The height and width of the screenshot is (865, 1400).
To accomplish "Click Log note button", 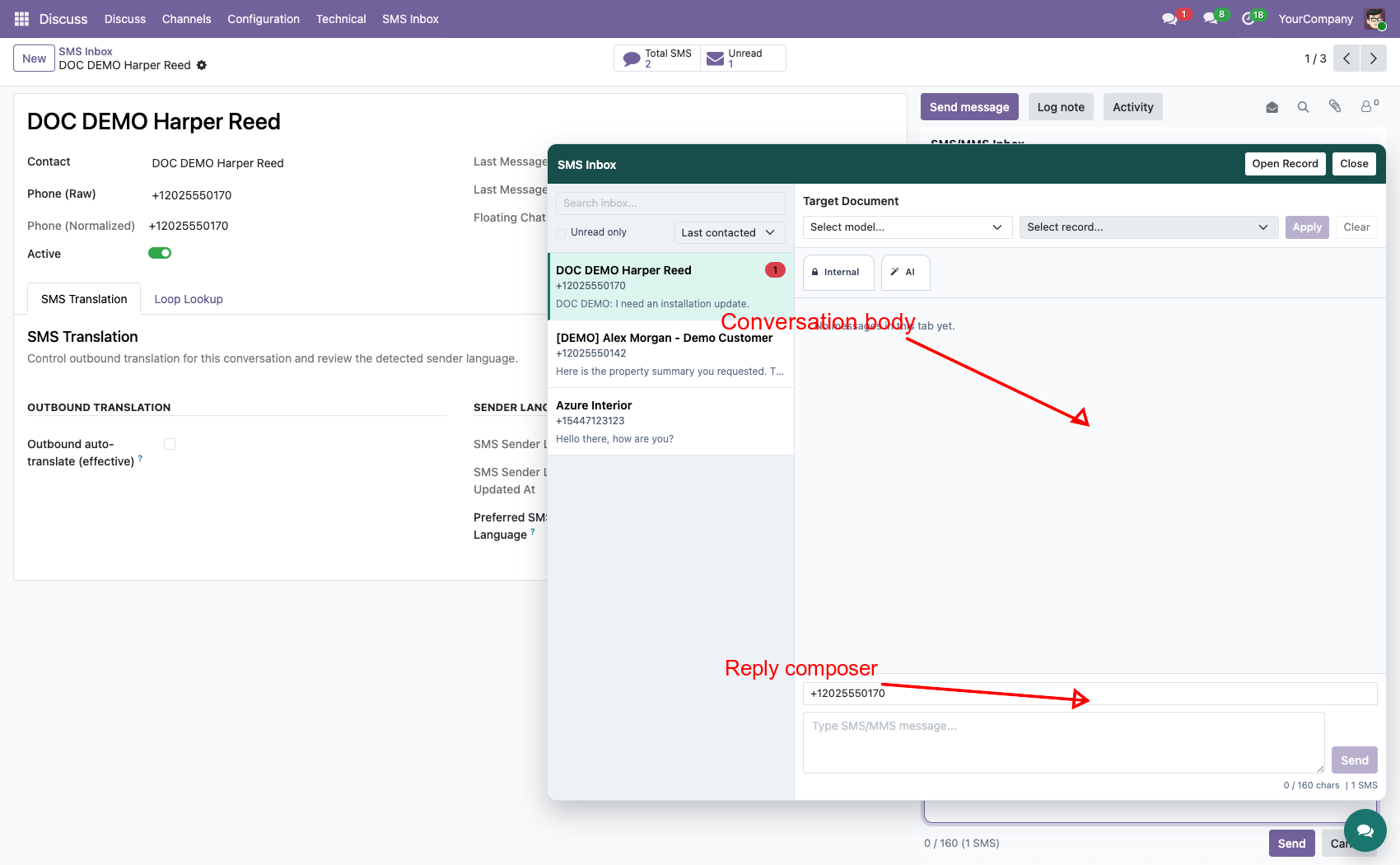I will (x=1061, y=107).
